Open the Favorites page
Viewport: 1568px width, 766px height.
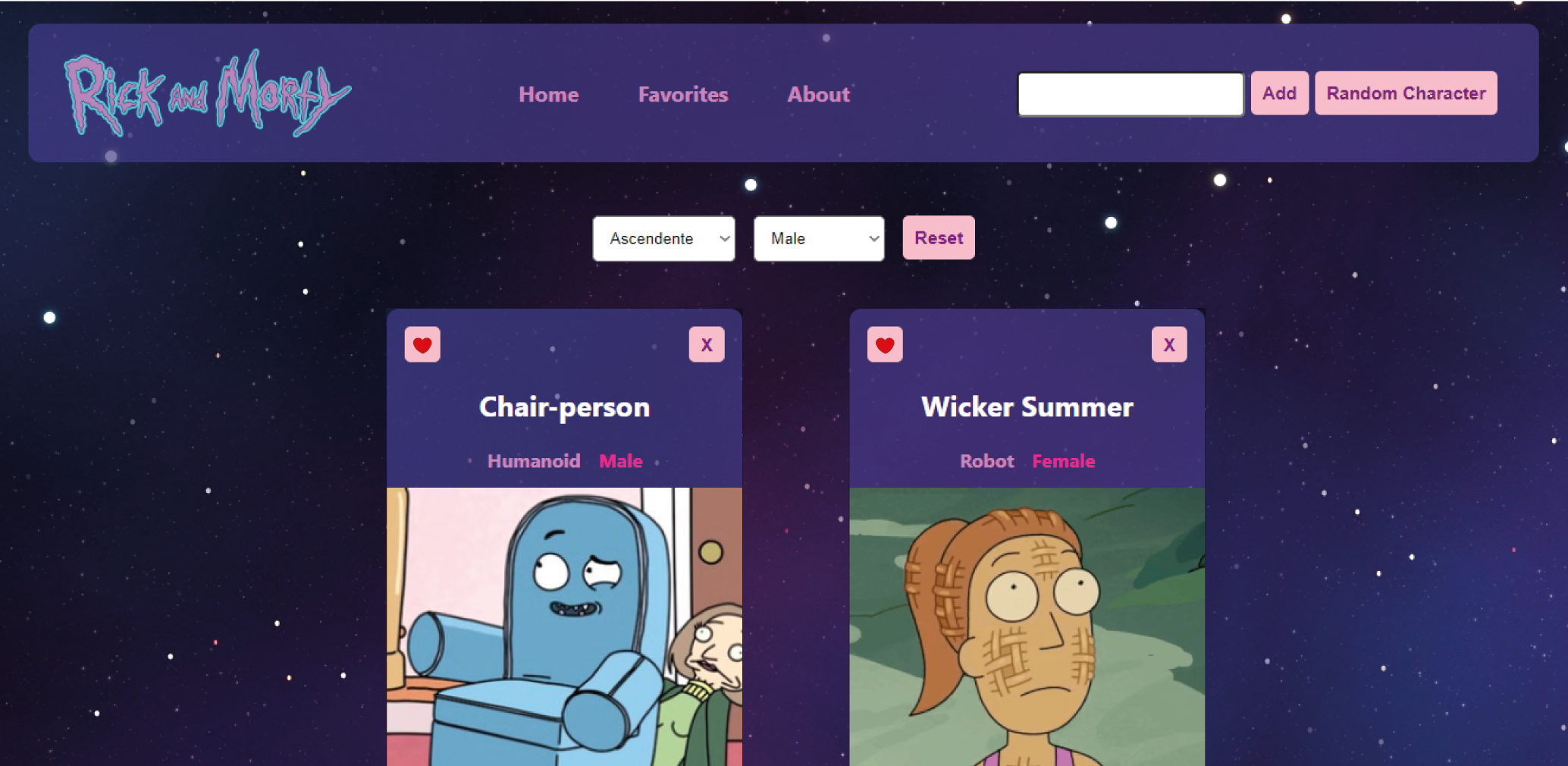coord(683,94)
